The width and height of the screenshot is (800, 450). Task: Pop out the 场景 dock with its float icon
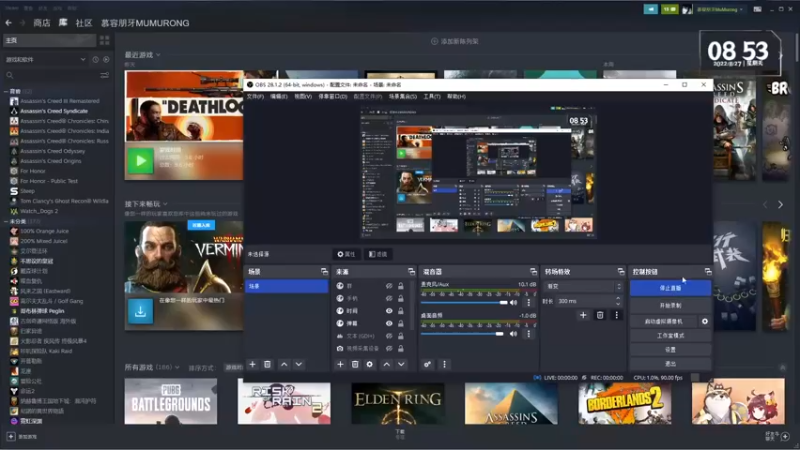pos(324,271)
